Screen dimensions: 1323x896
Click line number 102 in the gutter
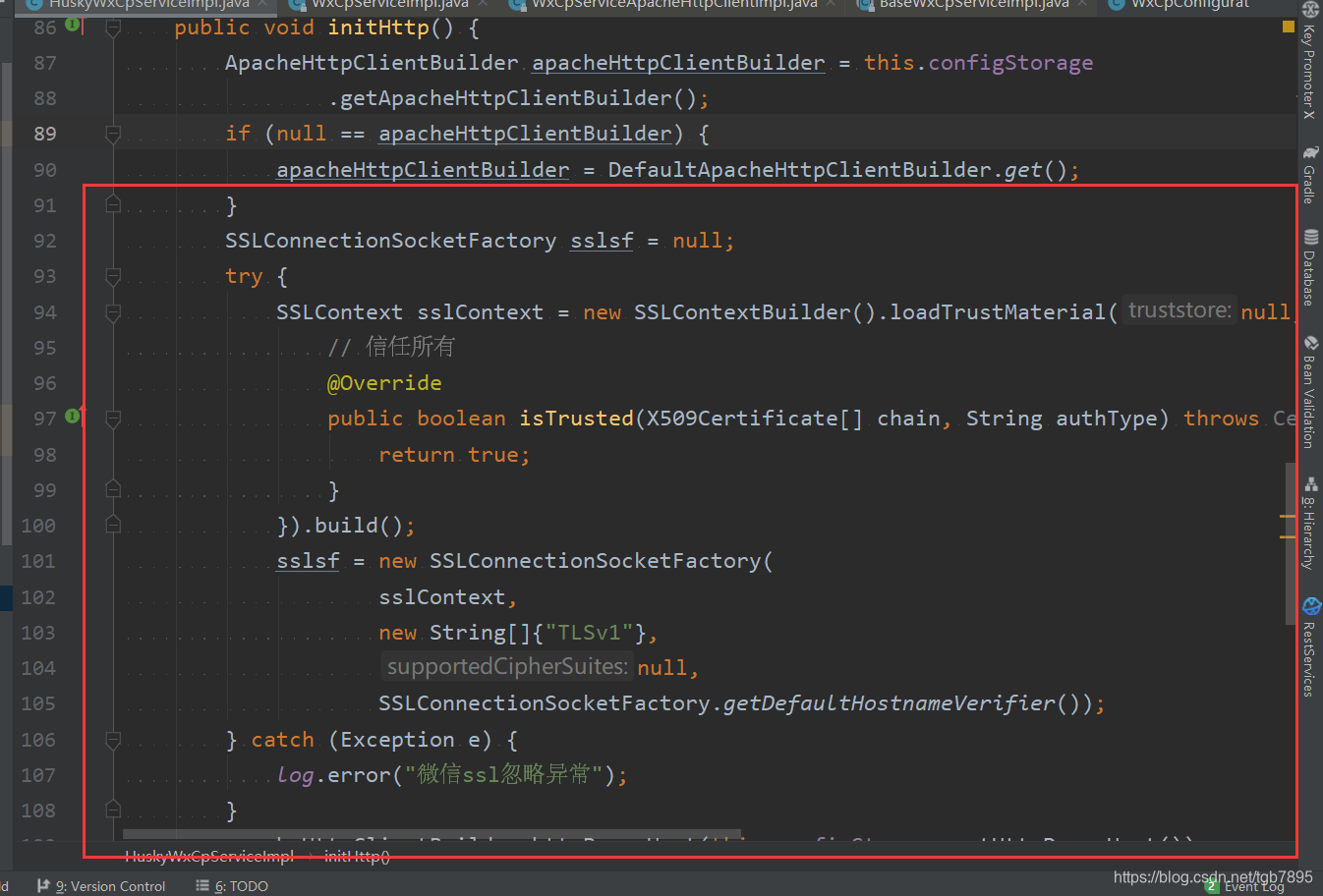click(x=38, y=597)
